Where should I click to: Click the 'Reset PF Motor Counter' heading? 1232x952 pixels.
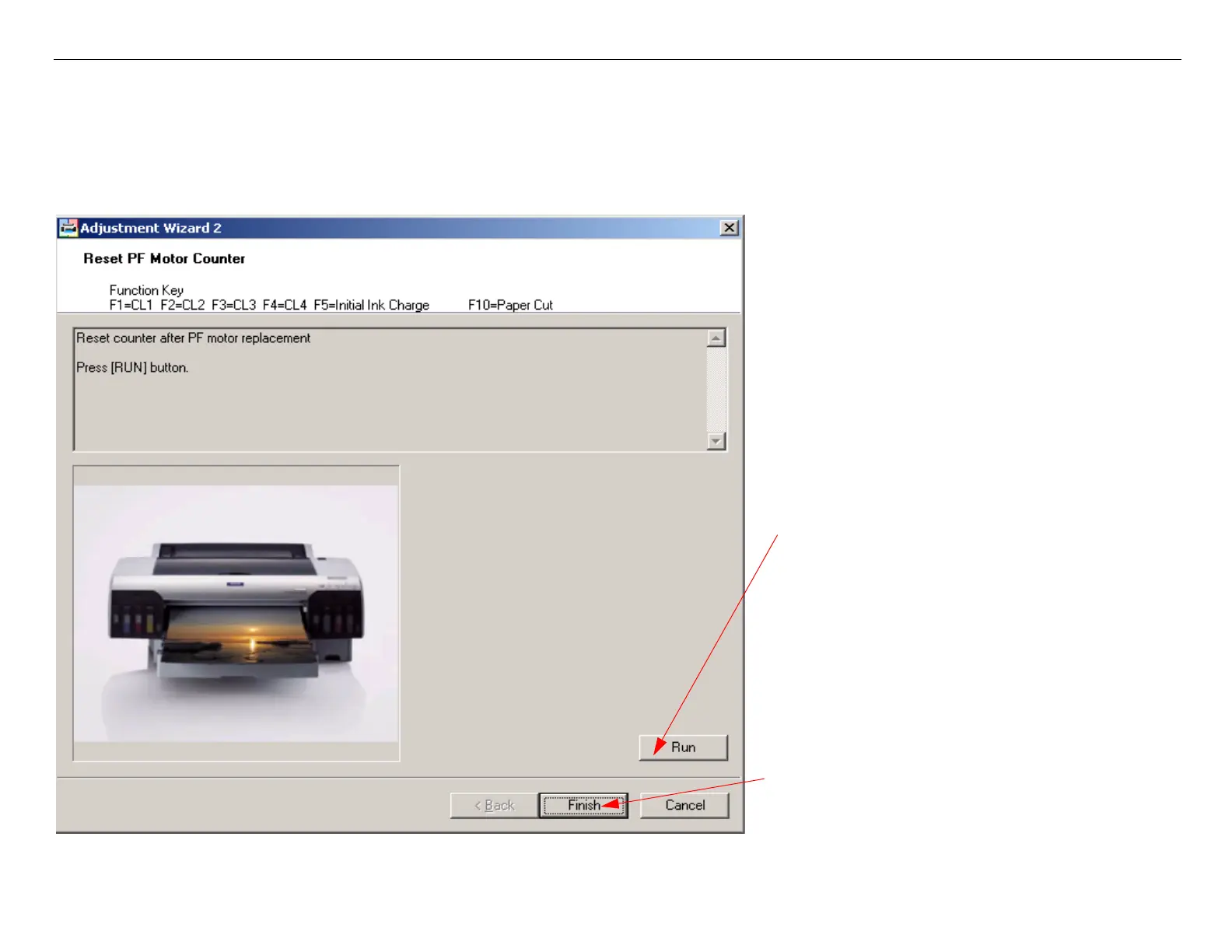(x=164, y=259)
